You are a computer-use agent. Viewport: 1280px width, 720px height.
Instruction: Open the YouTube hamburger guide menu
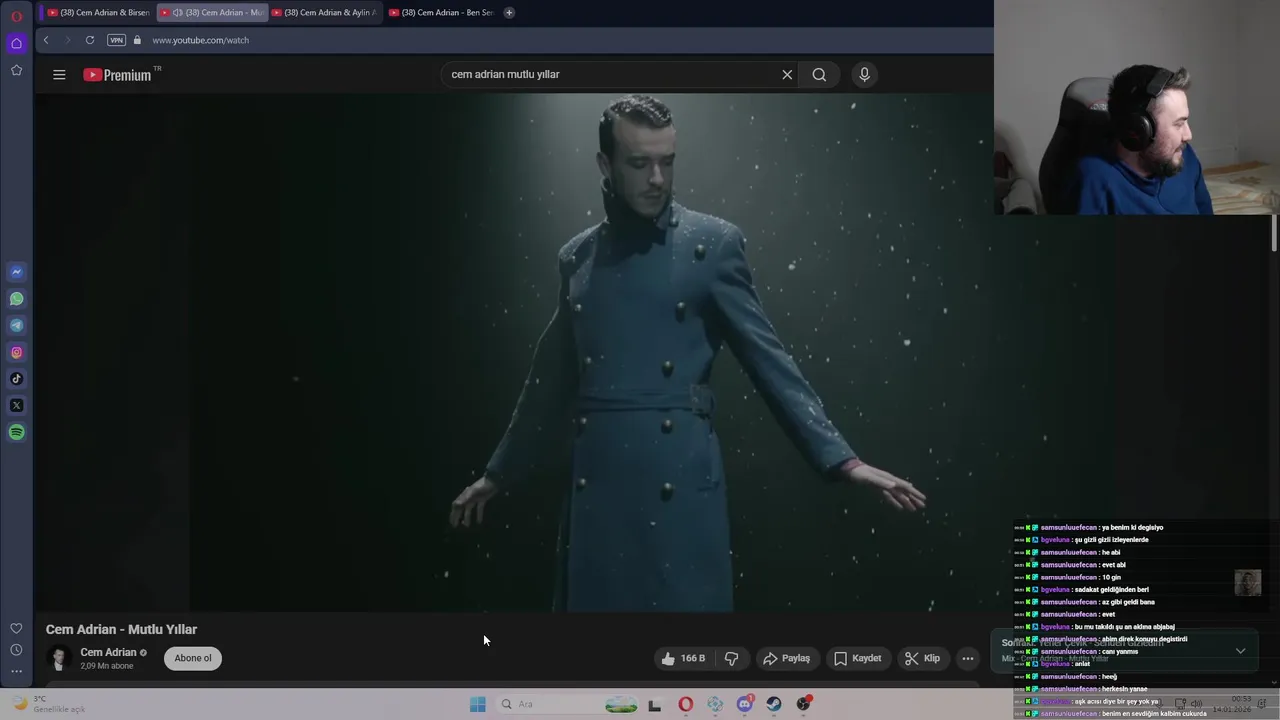tap(59, 74)
